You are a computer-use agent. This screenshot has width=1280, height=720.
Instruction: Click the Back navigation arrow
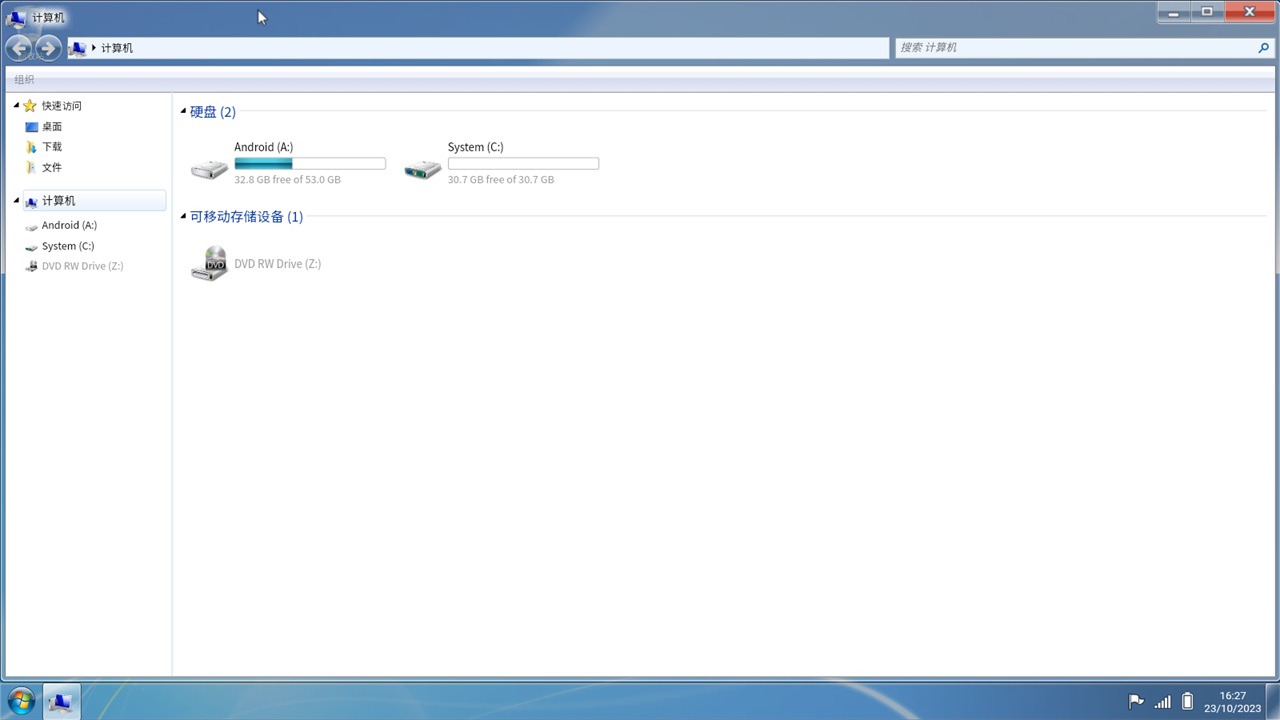pos(19,48)
